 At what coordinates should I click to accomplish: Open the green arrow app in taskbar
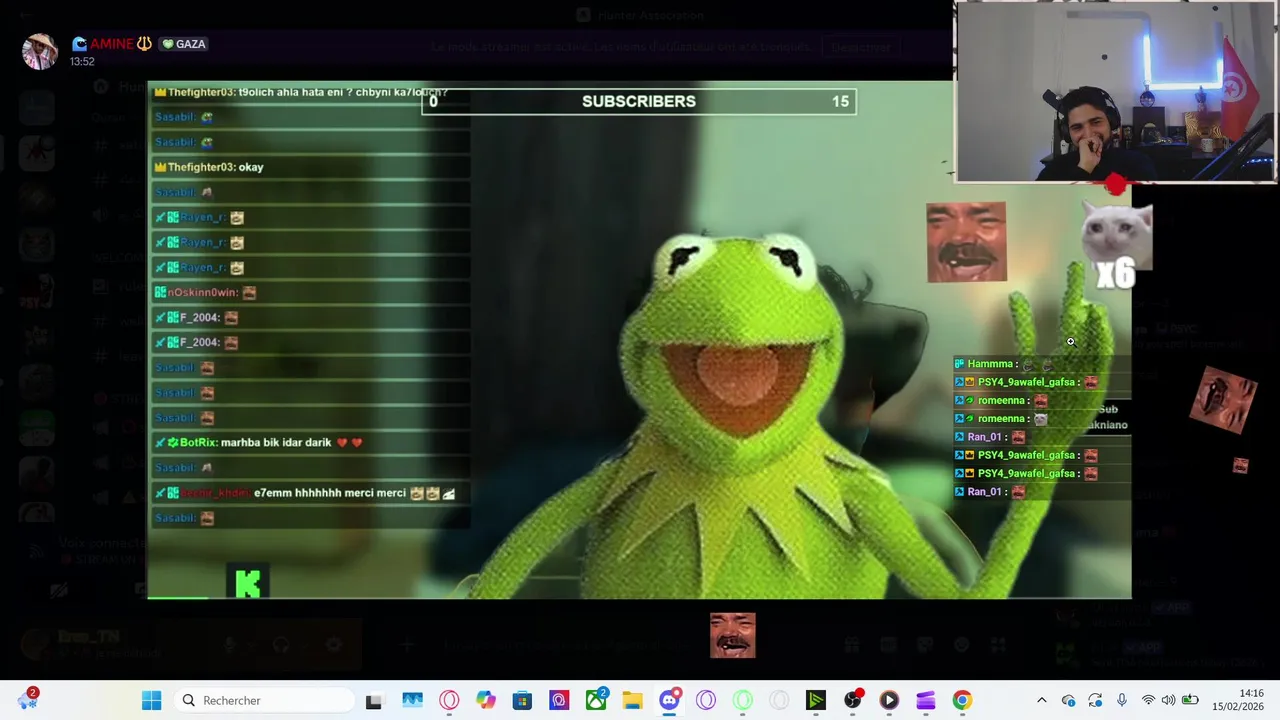(816, 700)
